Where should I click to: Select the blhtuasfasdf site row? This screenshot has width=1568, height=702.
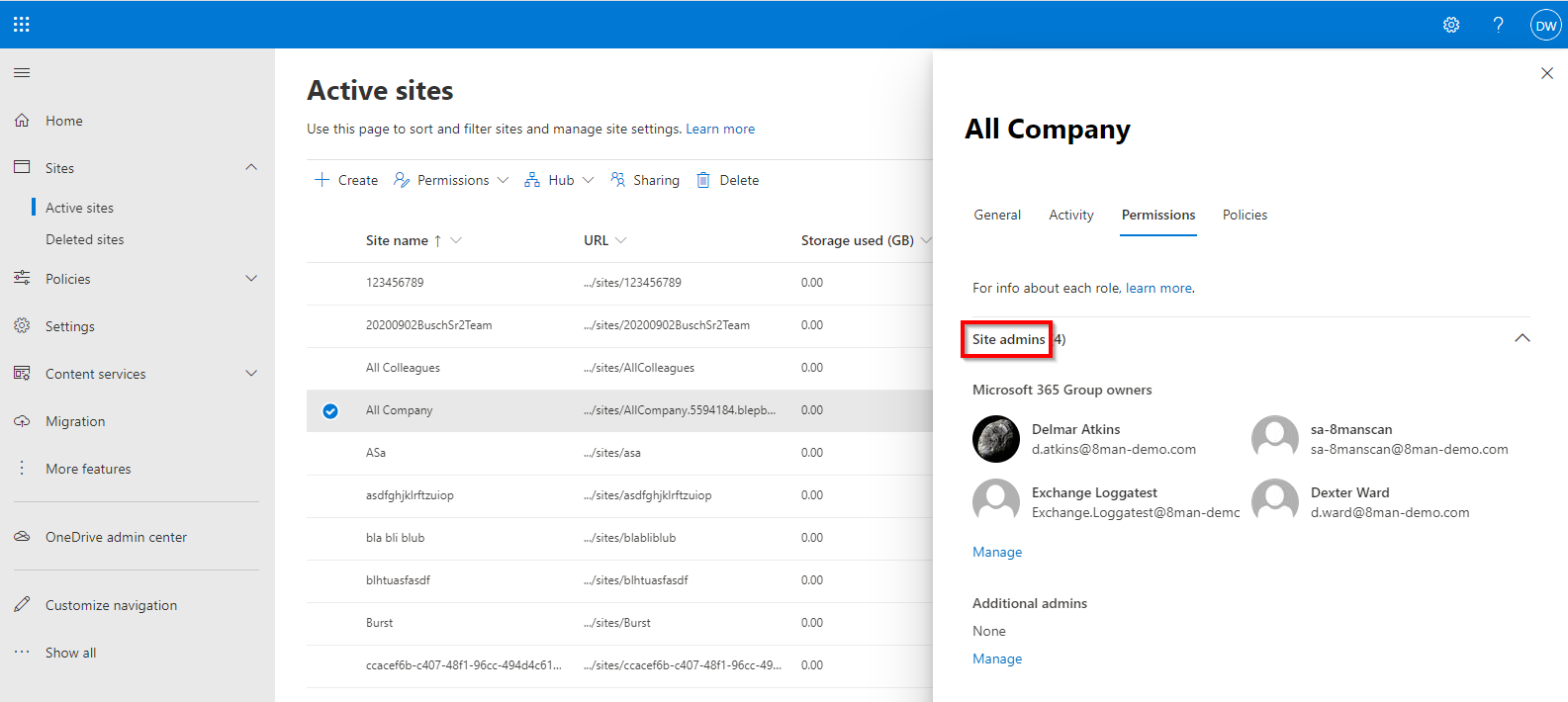[x=619, y=580]
